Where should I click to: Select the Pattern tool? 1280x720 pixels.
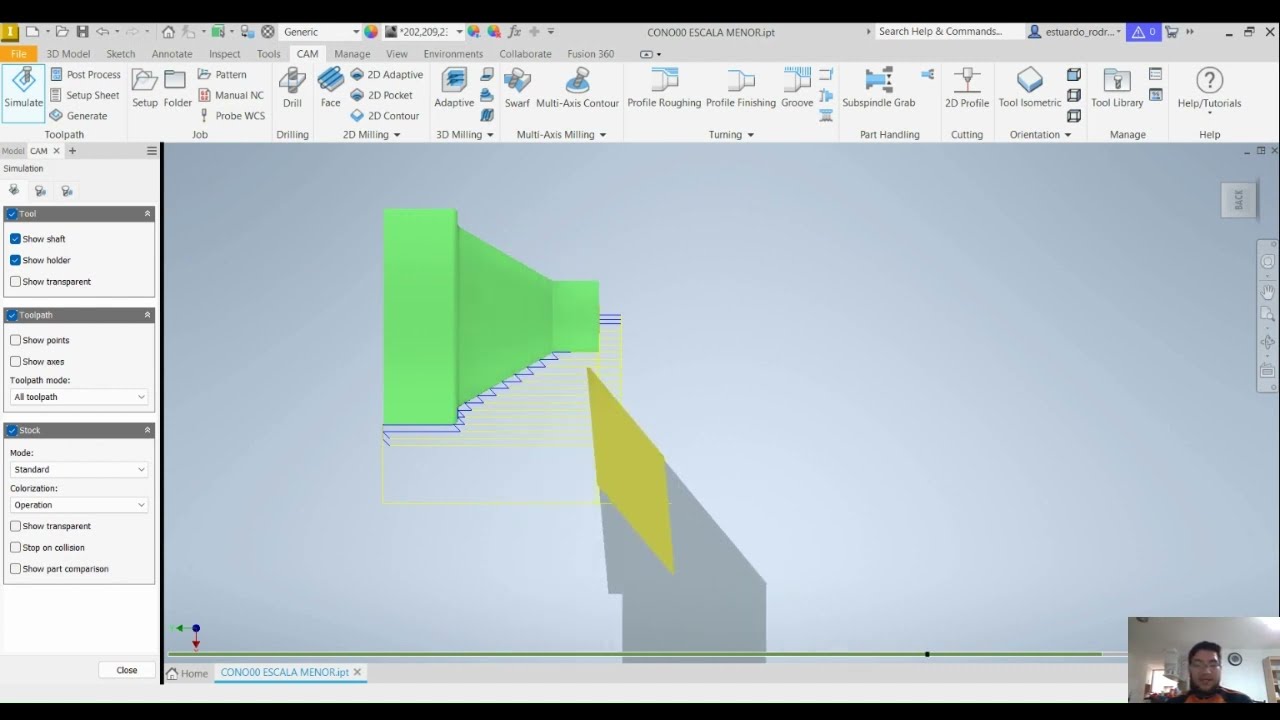click(222, 74)
